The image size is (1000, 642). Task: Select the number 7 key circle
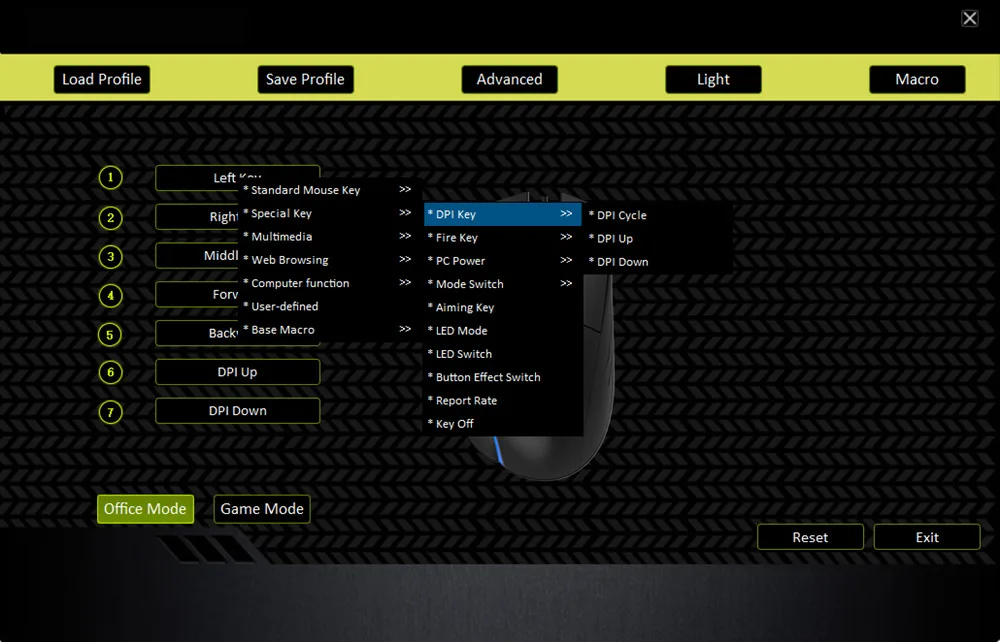(x=110, y=412)
